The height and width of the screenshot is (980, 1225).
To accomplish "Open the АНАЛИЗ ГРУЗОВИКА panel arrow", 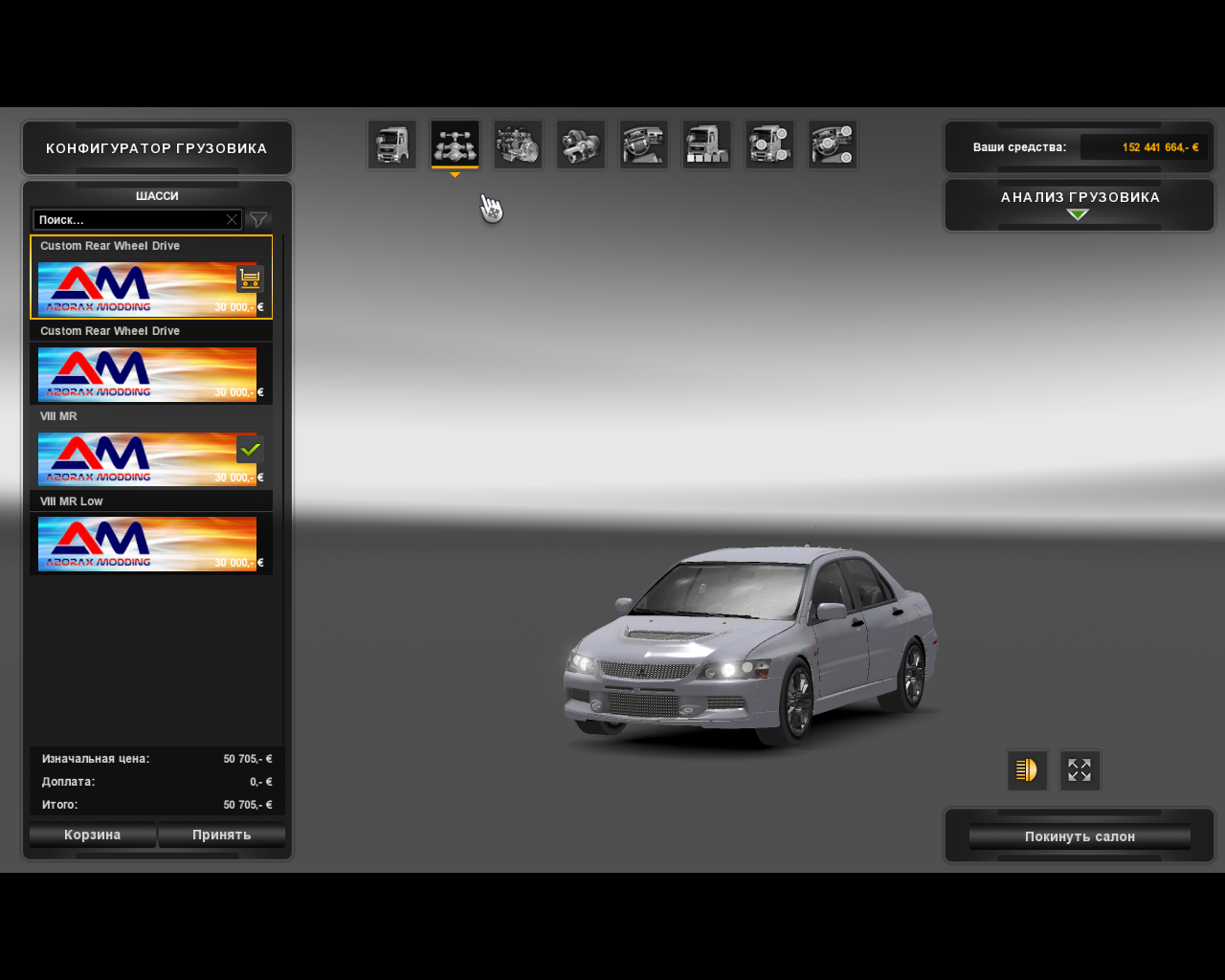I will 1078,212.
